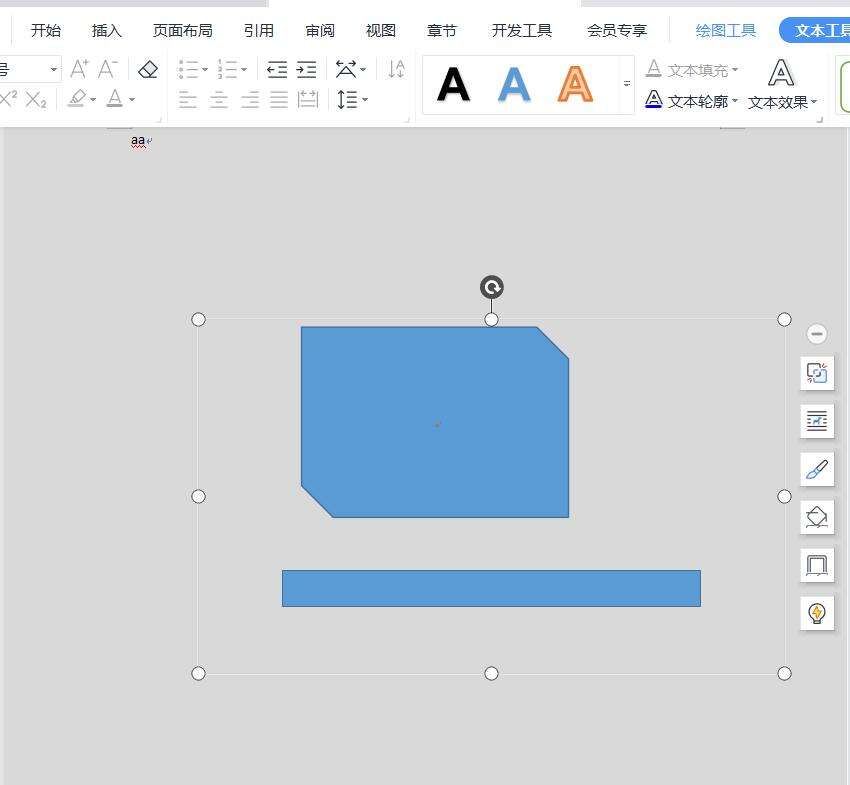Collapse the floating toolbar with minus button

[817, 334]
